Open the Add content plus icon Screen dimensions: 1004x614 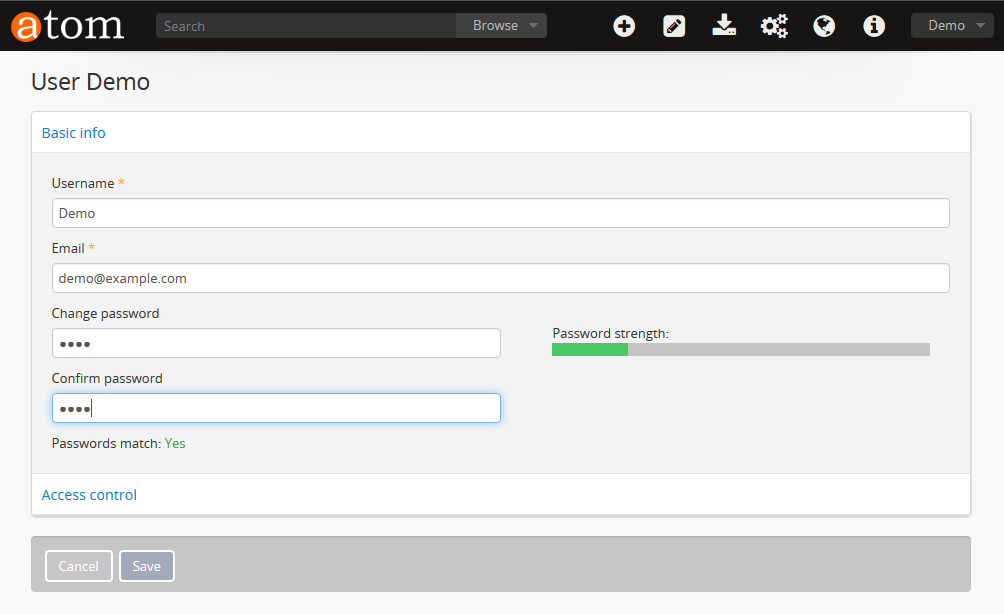624,26
